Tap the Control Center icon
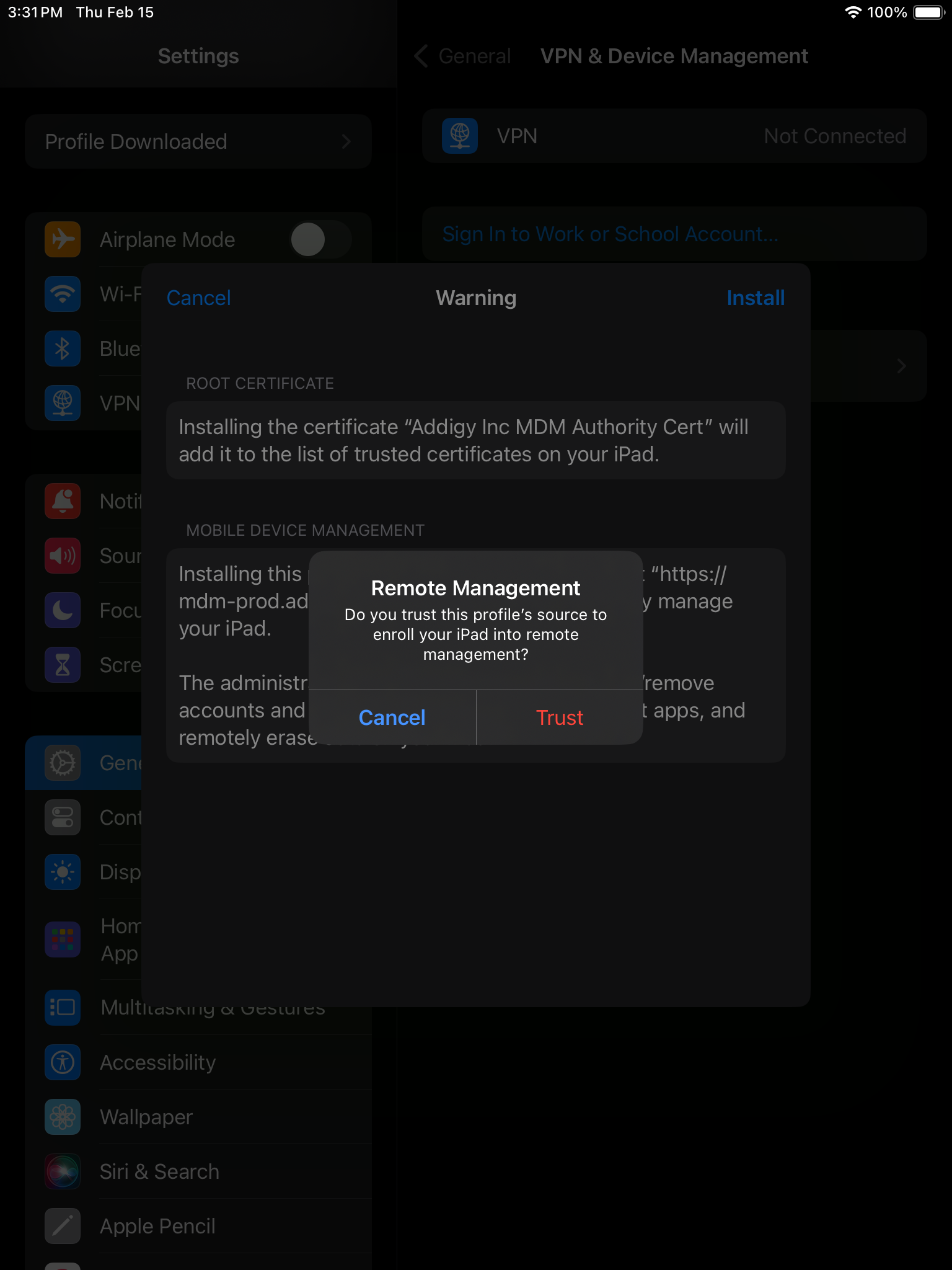The width and height of the screenshot is (952, 1270). pos(63,817)
